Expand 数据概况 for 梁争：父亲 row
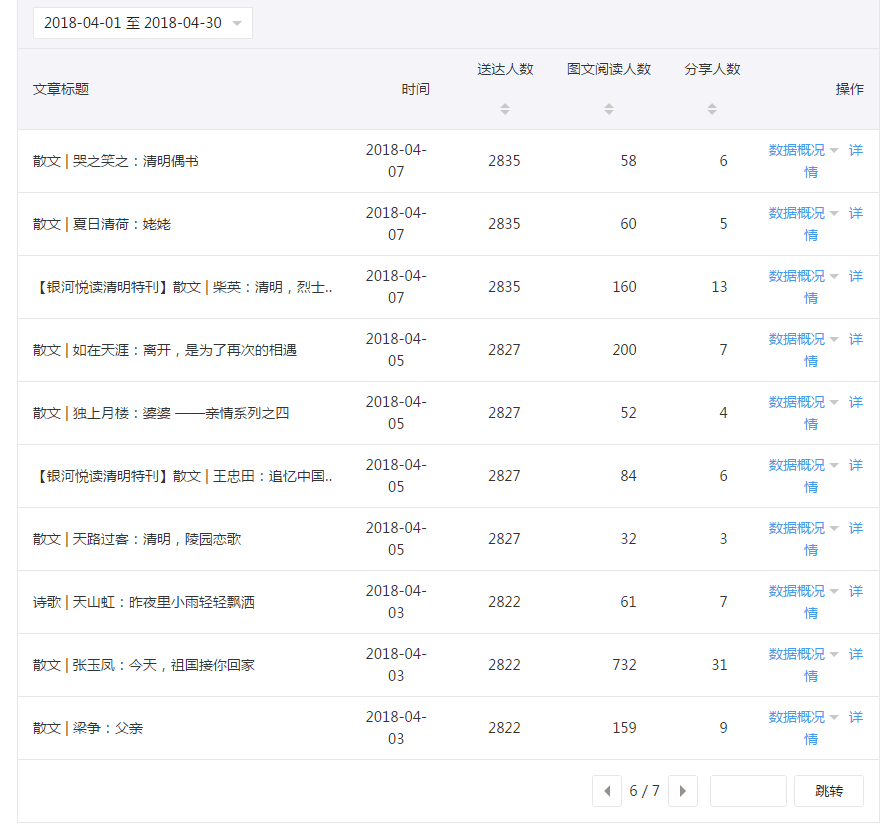Image resolution: width=894 pixels, height=826 pixels. 803,717
